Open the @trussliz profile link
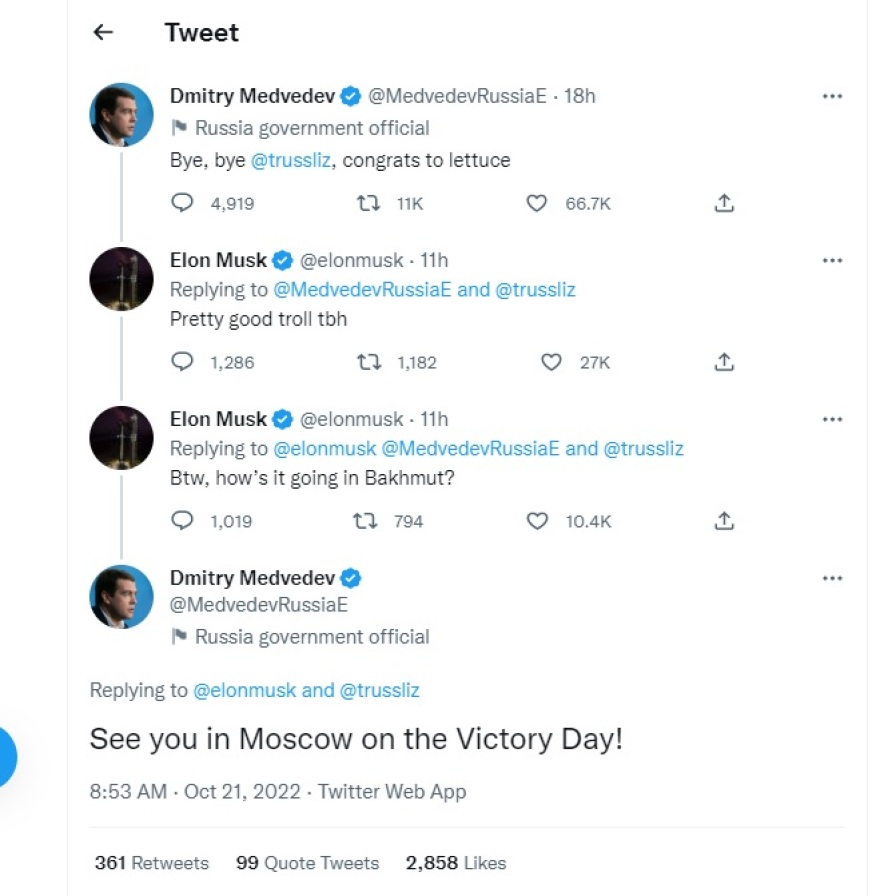 point(293,159)
